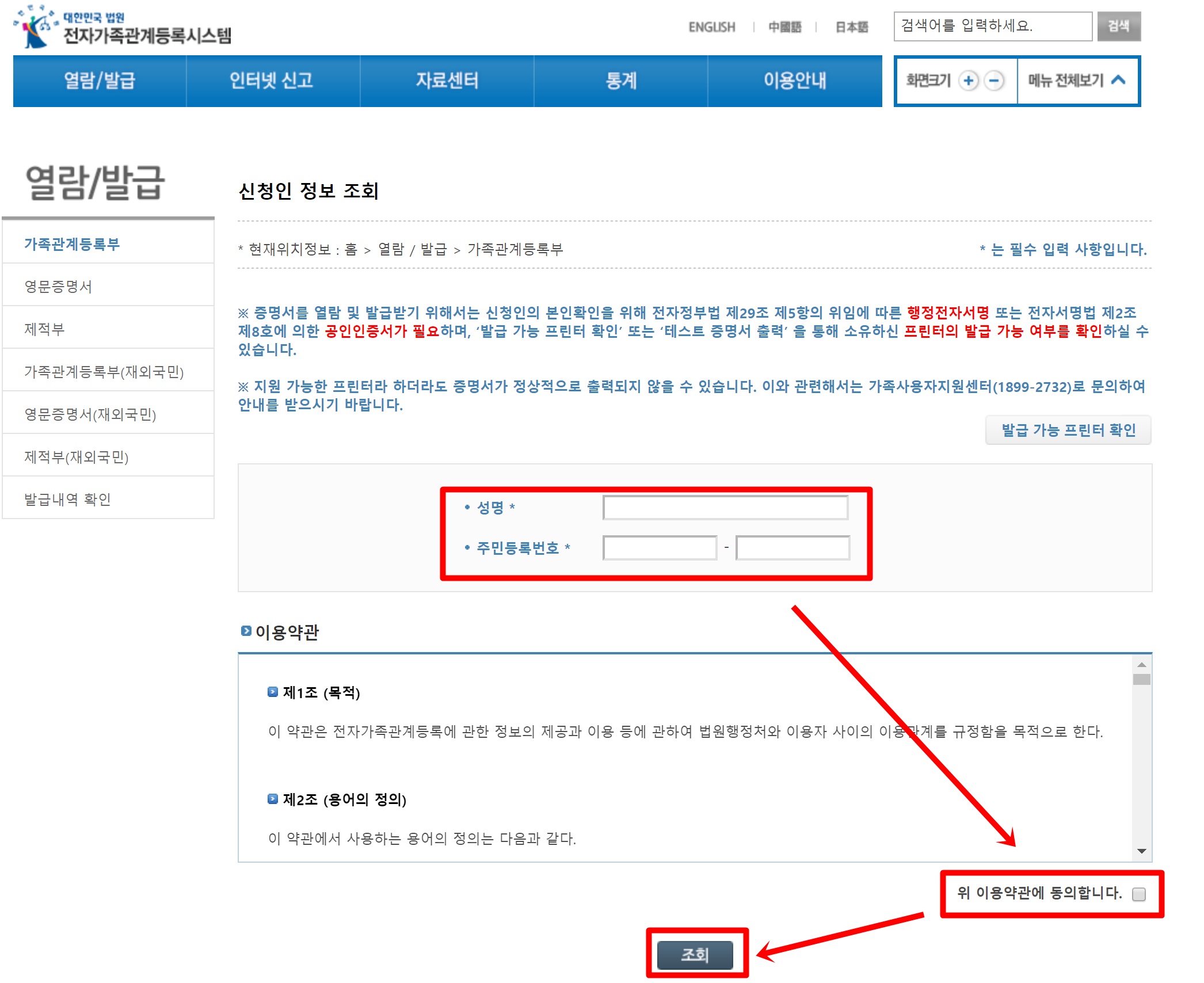Decrease screen size with minus icon
The height and width of the screenshot is (983, 1204).
[x=994, y=81]
